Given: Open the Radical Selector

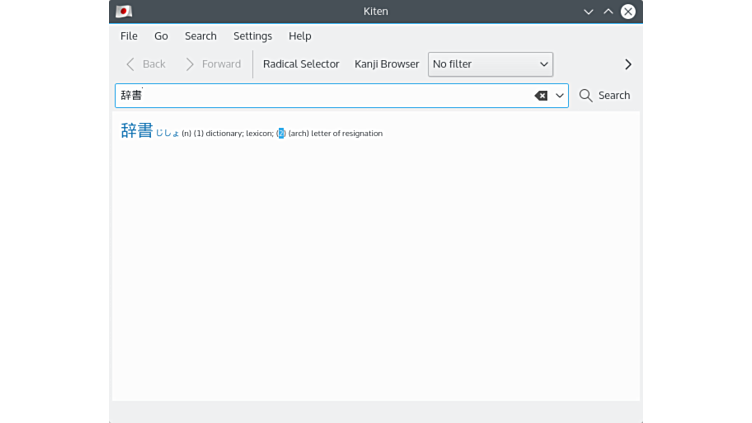Looking at the screenshot, I should click(x=301, y=64).
